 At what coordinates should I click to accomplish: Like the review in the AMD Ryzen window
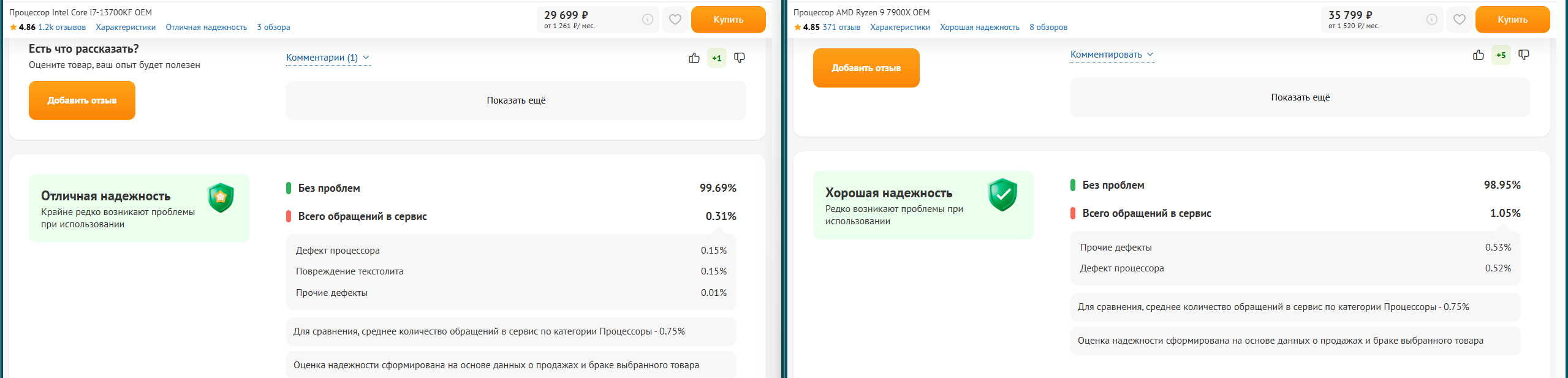[x=1478, y=55]
